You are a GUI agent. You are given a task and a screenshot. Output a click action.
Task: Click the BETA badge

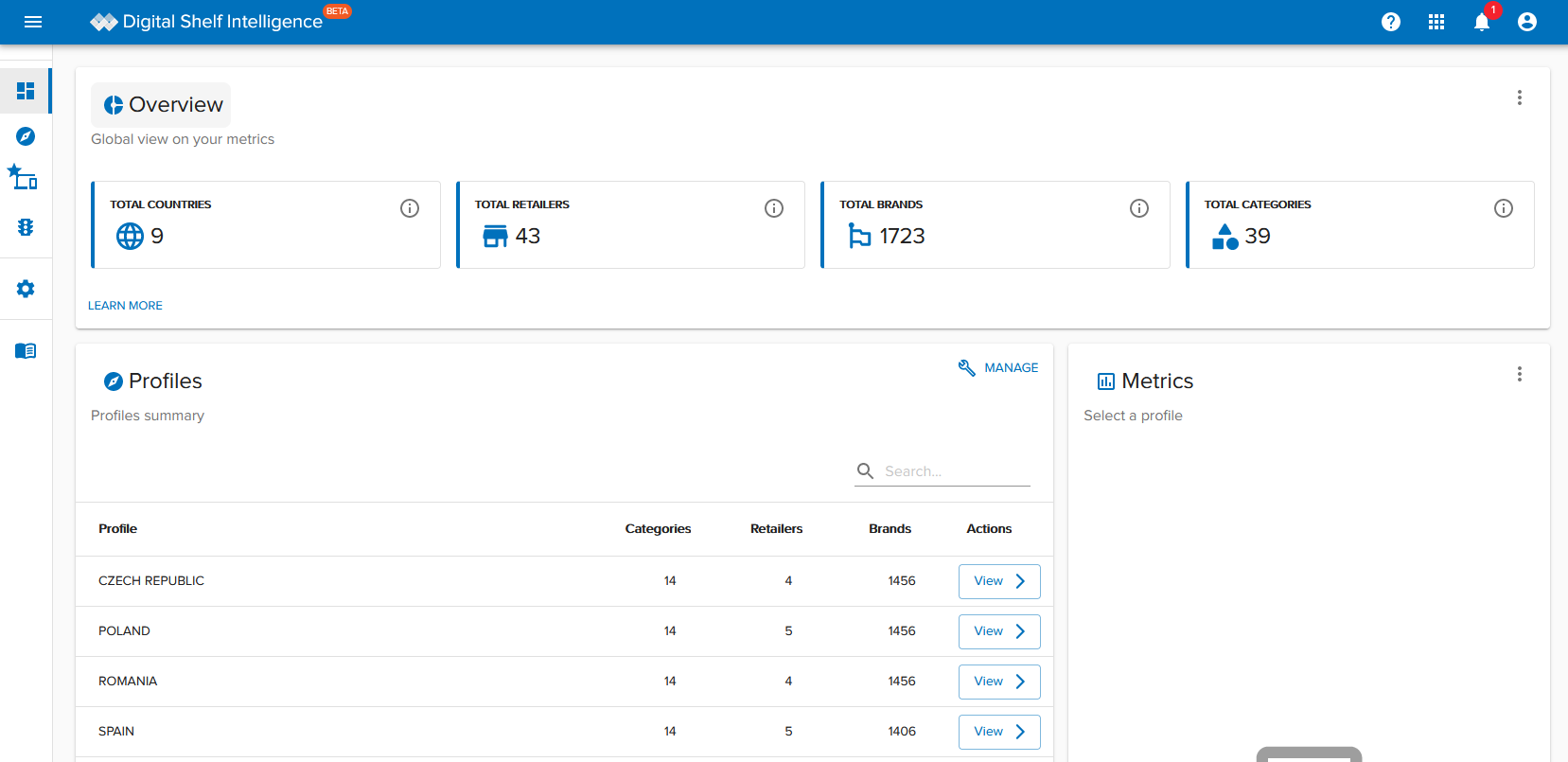(338, 11)
